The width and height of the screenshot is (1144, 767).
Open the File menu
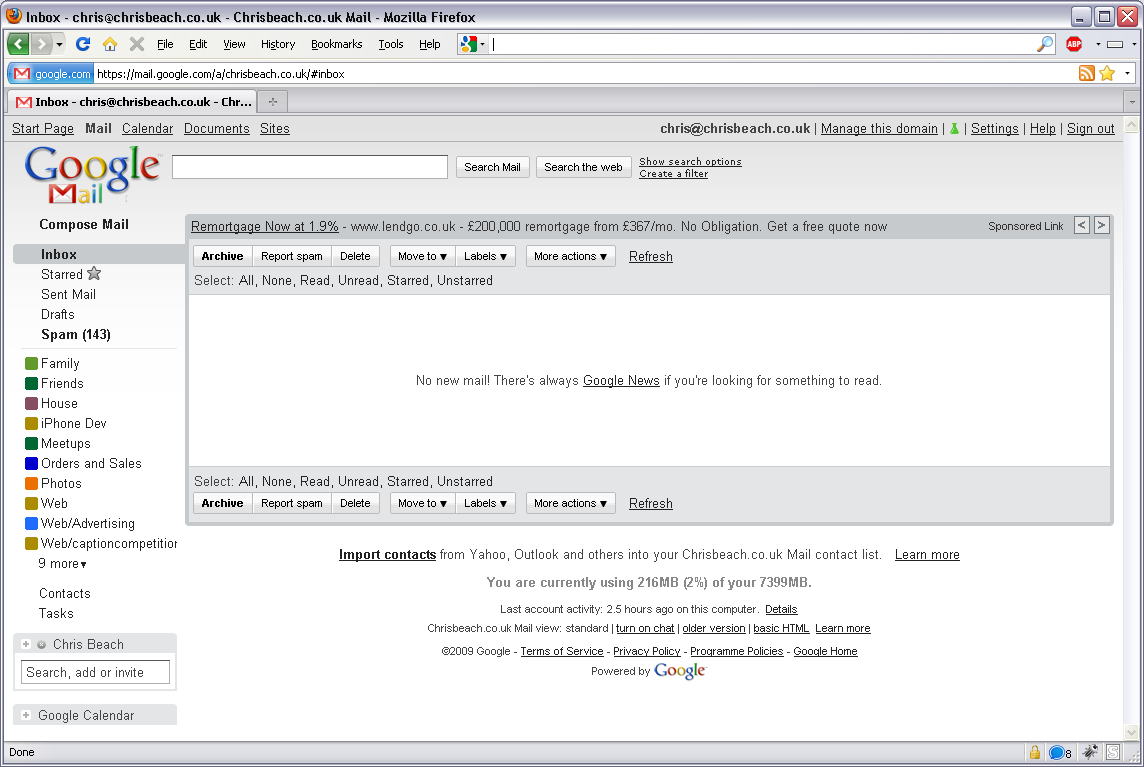pyautogui.click(x=165, y=44)
